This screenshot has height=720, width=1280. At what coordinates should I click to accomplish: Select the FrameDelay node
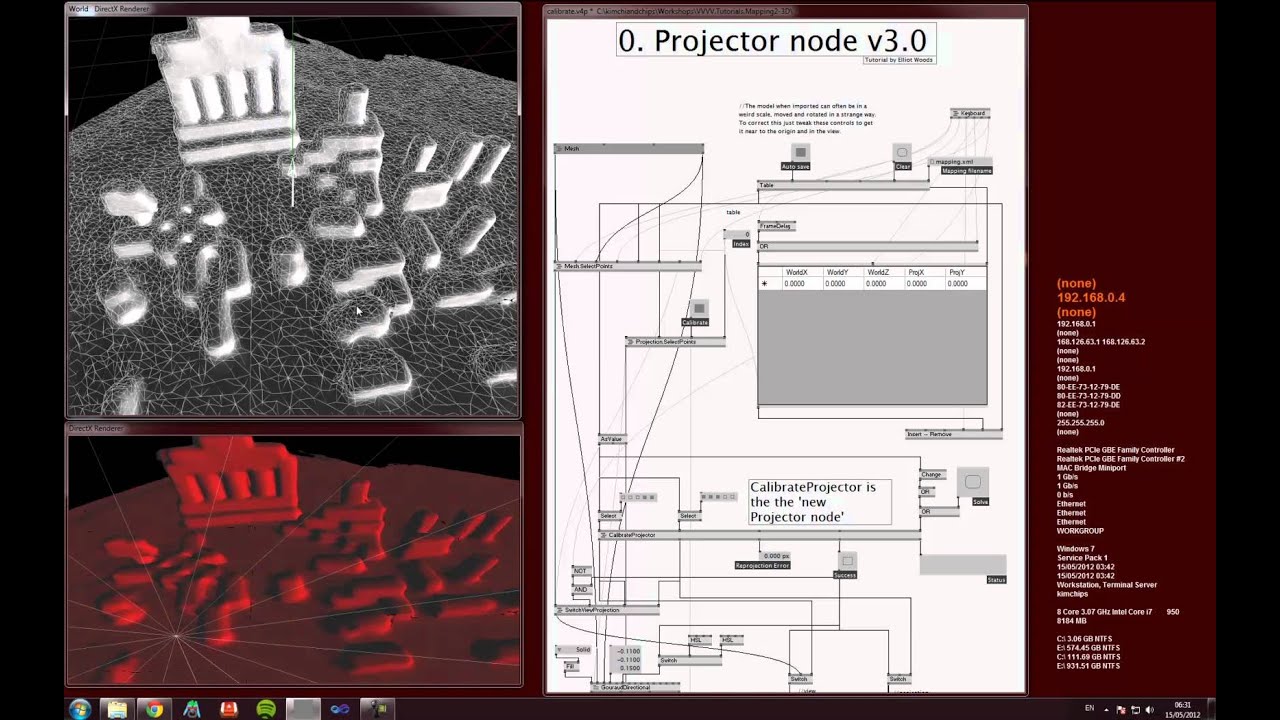click(776, 226)
